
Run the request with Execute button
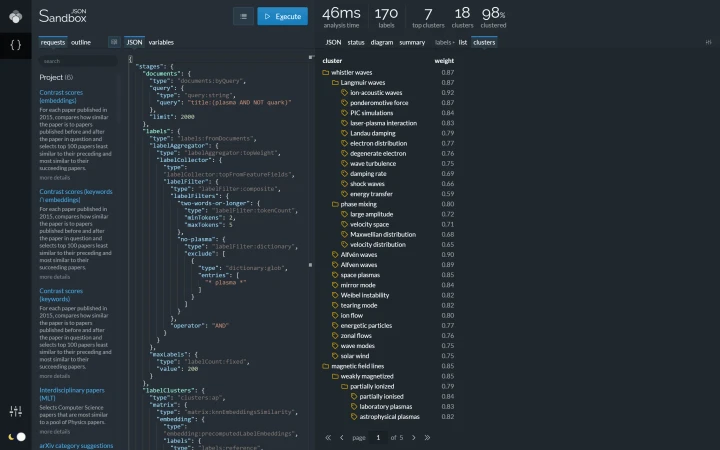coord(282,17)
